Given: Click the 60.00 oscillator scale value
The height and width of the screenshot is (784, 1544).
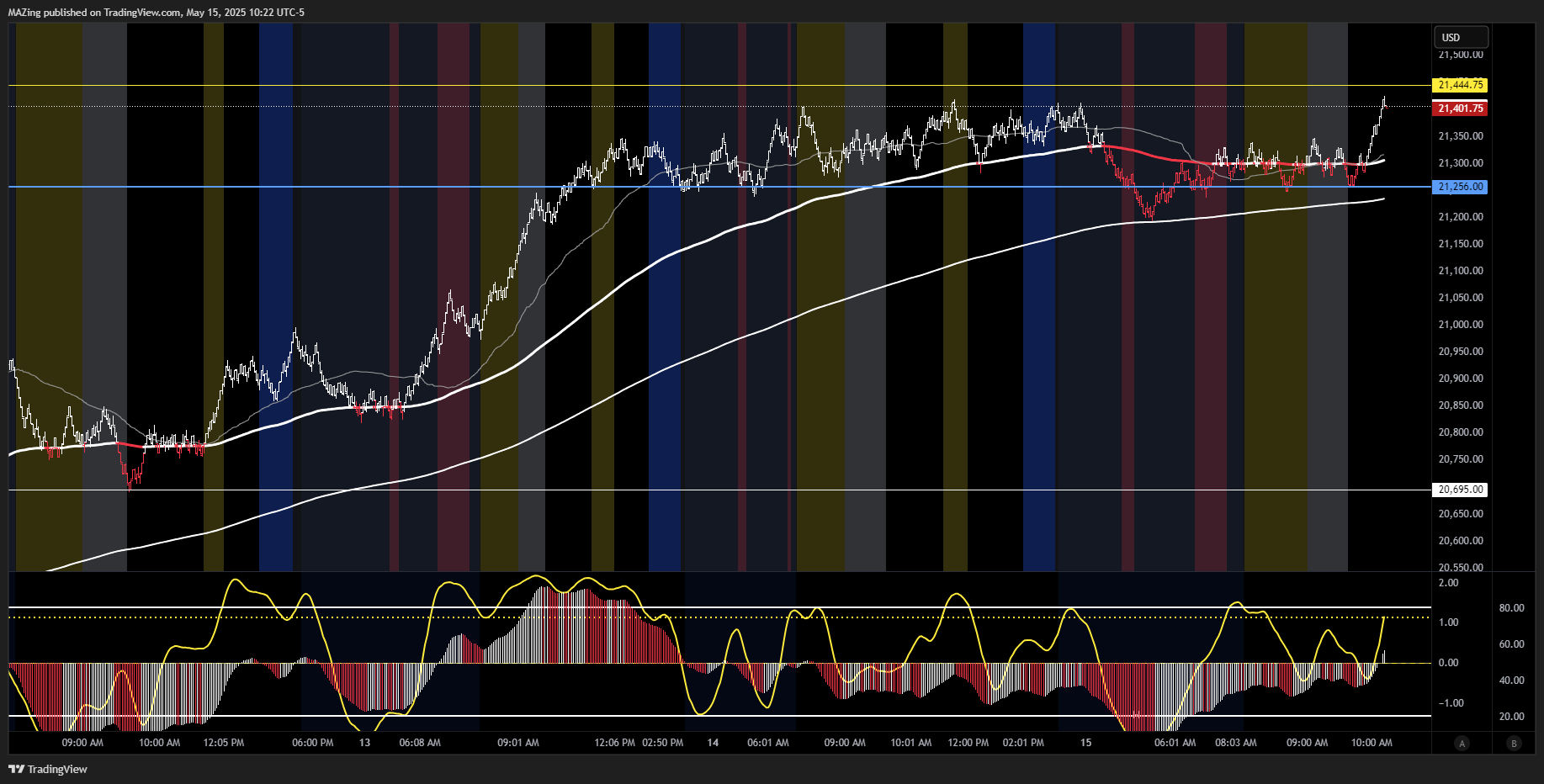Looking at the screenshot, I should (1512, 644).
